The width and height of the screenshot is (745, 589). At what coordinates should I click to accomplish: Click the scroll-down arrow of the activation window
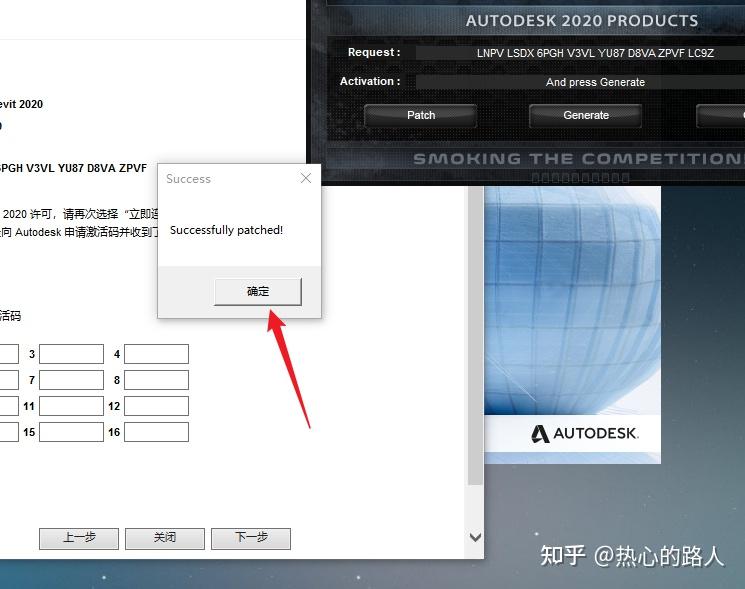(x=475, y=537)
